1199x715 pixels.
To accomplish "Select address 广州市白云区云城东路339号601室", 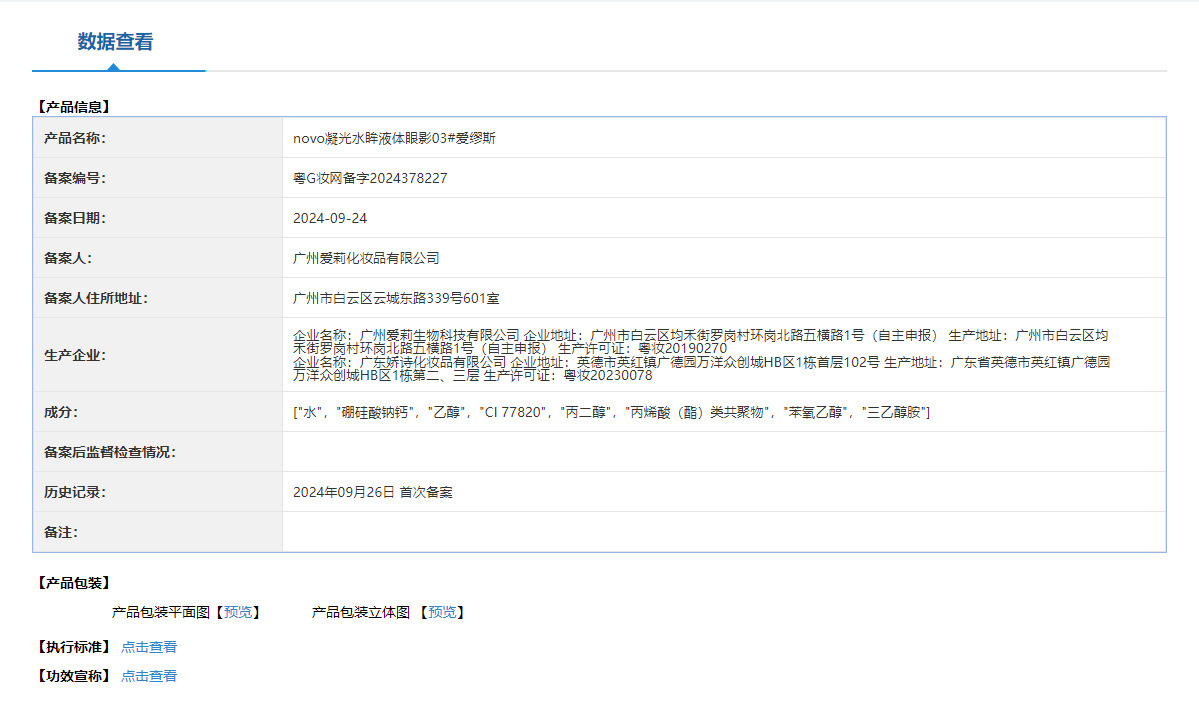I will [x=396, y=298].
